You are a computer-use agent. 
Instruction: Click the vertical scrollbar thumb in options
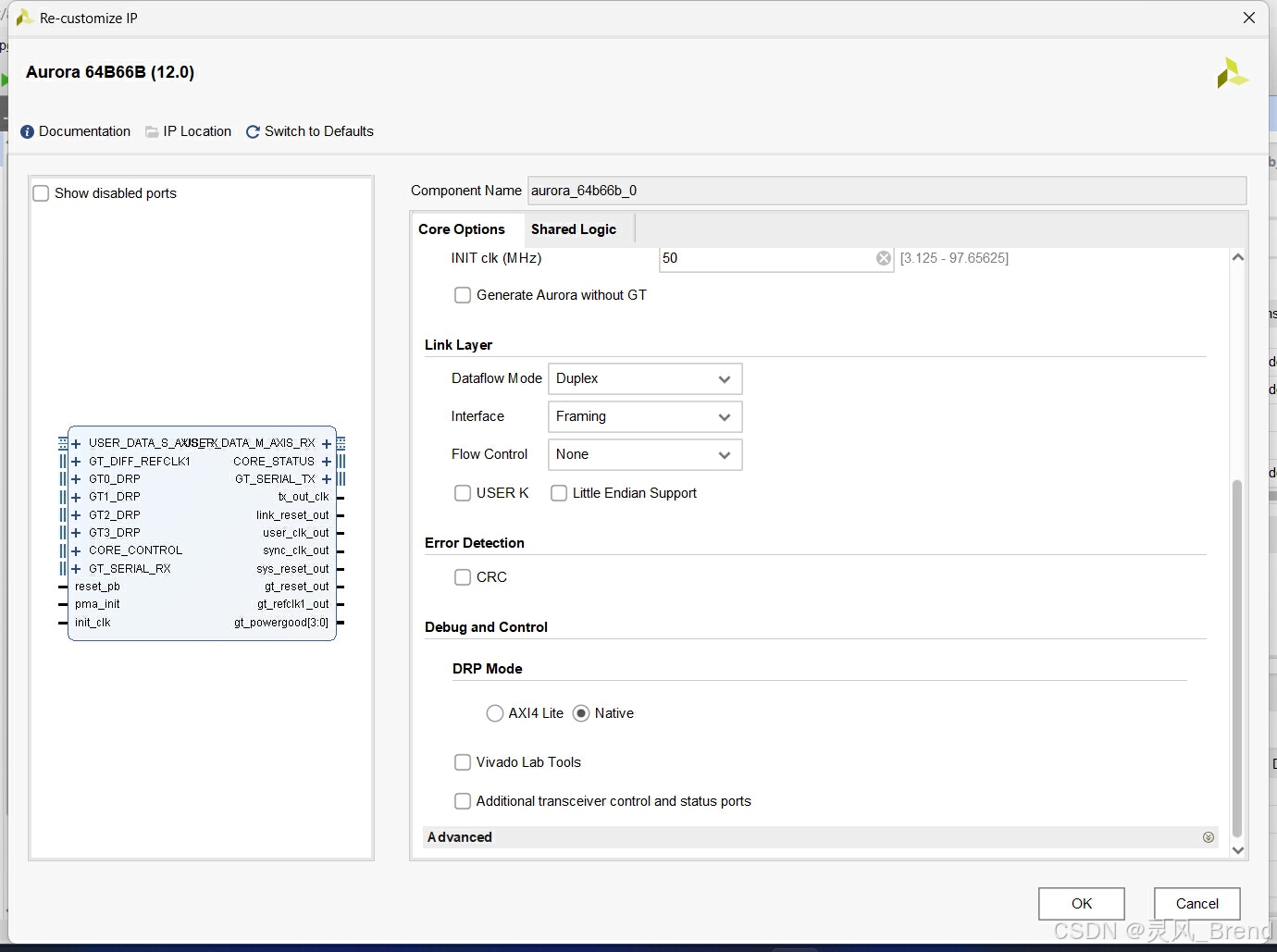coord(1237,659)
